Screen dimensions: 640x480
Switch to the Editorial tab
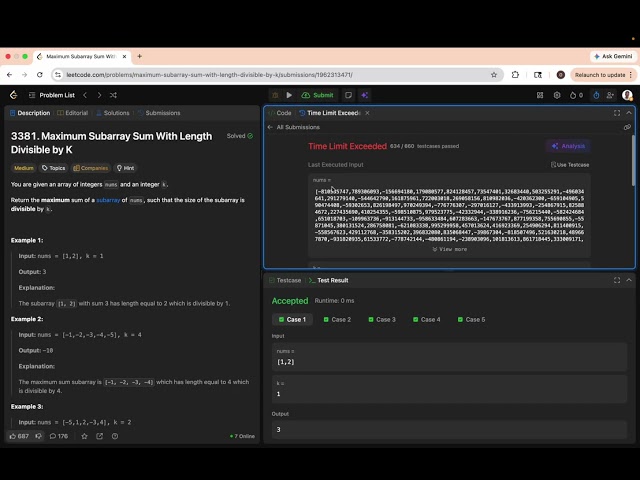[73, 113]
